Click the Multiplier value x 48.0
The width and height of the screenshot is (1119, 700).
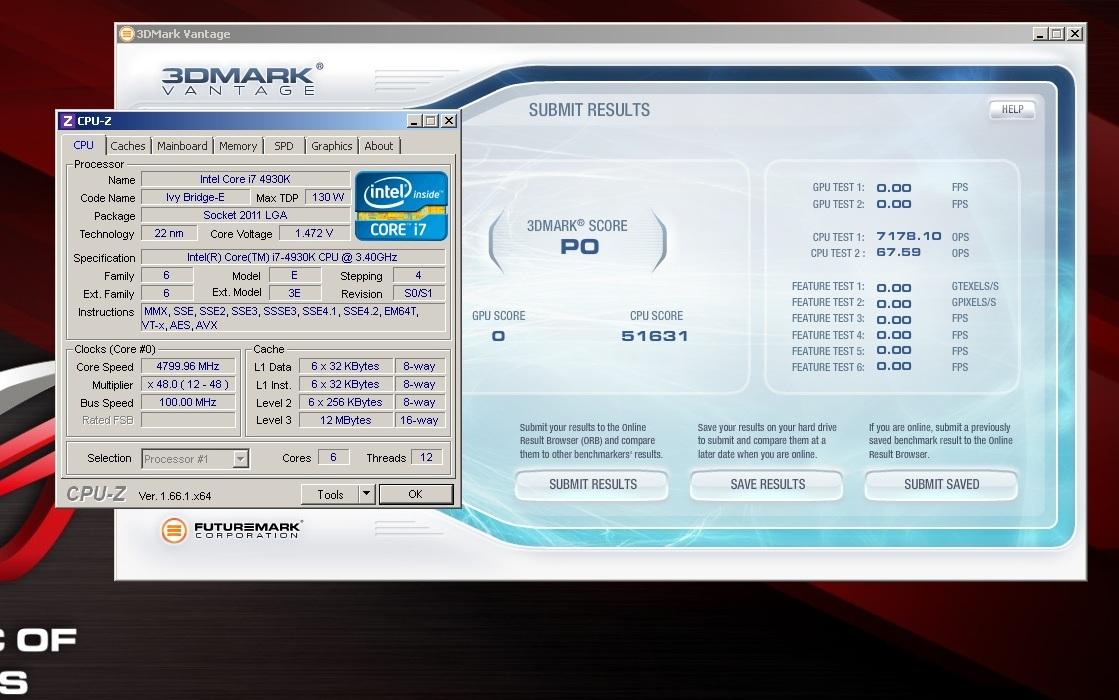pyautogui.click(x=188, y=384)
